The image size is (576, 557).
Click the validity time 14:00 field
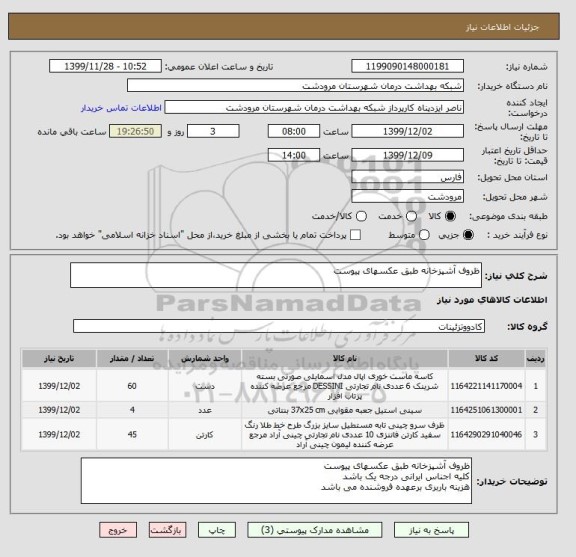[x=294, y=155]
